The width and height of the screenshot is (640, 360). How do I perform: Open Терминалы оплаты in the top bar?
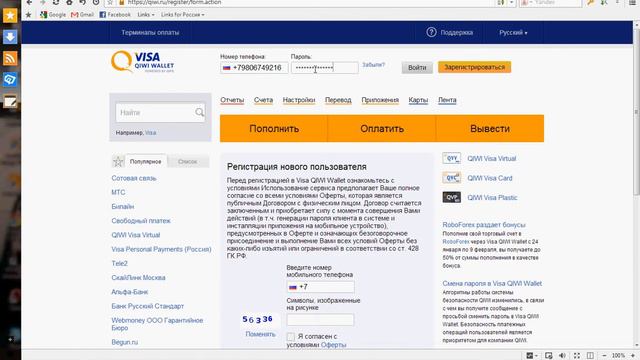pos(150,32)
